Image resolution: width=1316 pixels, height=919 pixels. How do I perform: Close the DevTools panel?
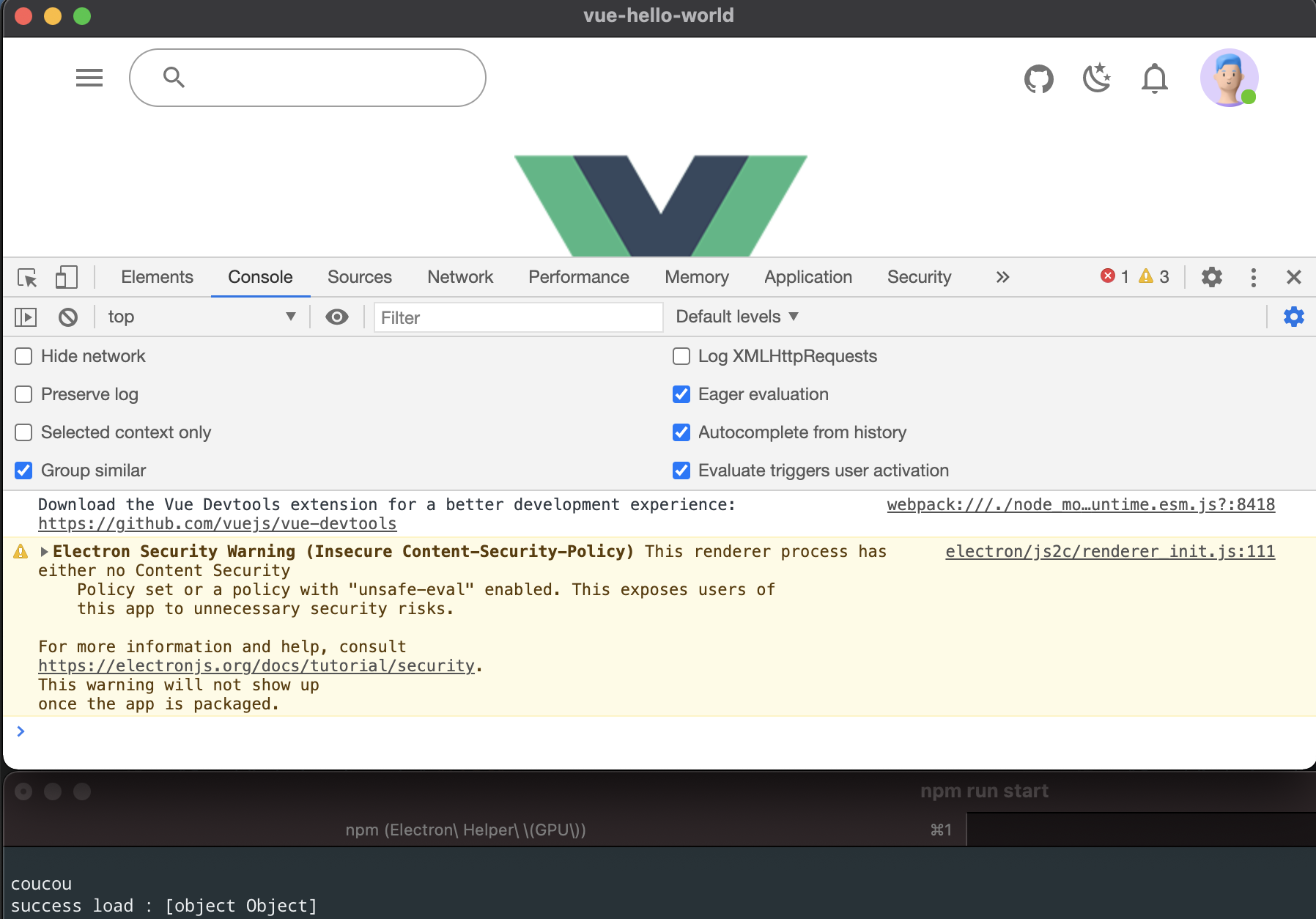[x=1294, y=277]
